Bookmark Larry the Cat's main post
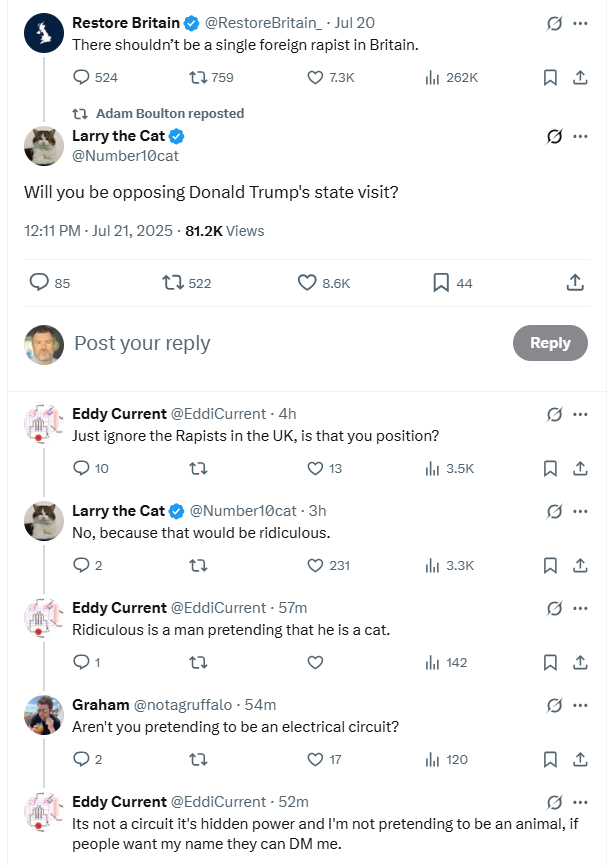The height and width of the screenshot is (866, 611). pyautogui.click(x=441, y=283)
